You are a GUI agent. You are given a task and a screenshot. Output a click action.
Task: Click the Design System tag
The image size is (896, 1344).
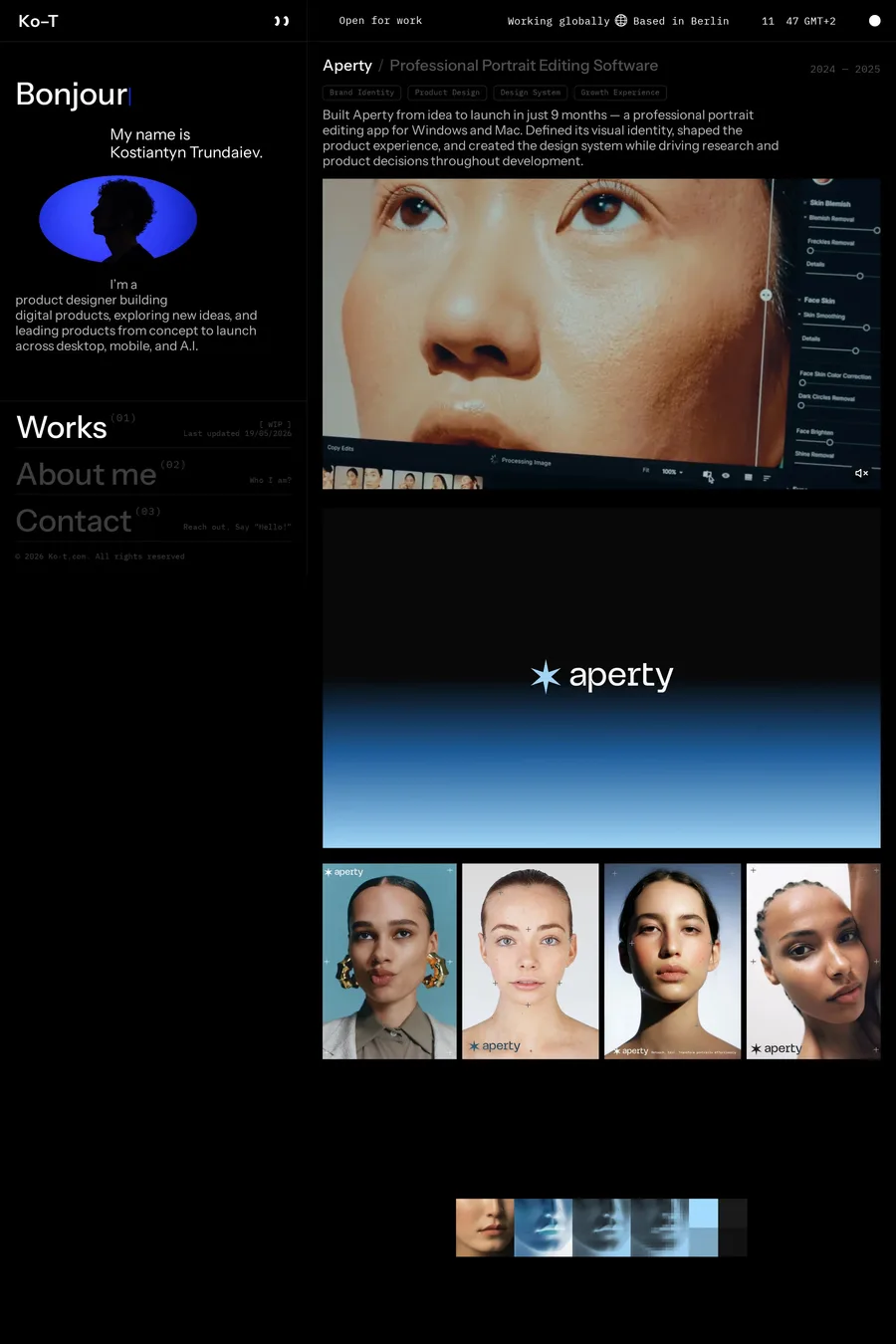click(x=531, y=93)
